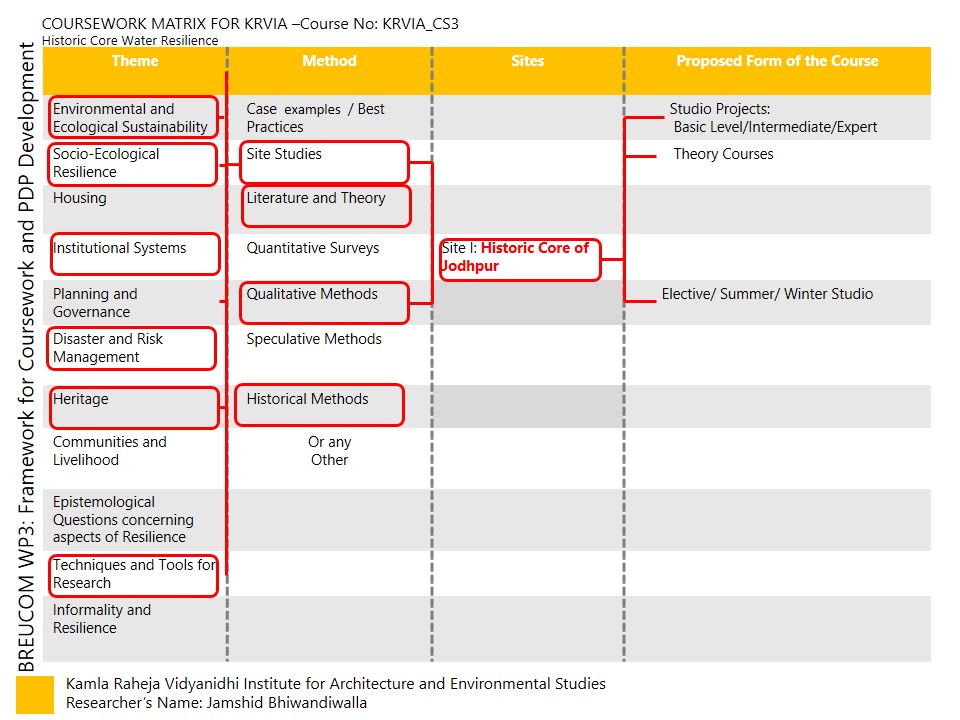The image size is (960, 720).
Task: Click the Socio-Ecological Resilience theme box
Action: (x=133, y=164)
